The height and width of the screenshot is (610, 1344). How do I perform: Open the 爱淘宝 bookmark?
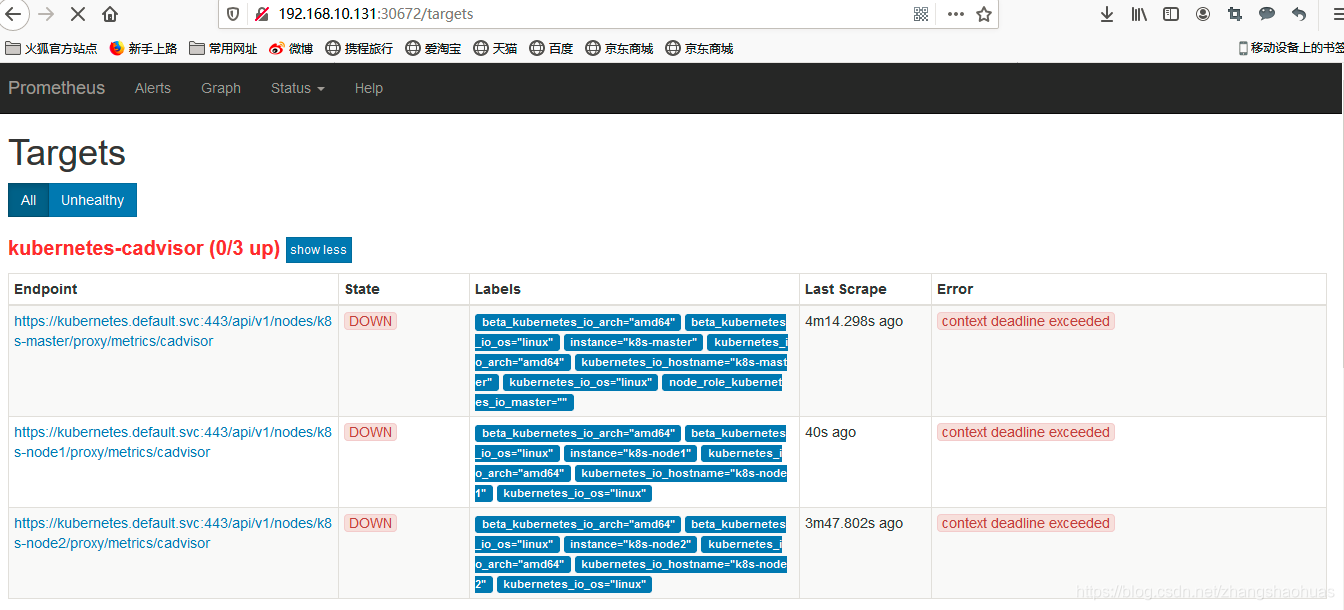click(x=433, y=48)
